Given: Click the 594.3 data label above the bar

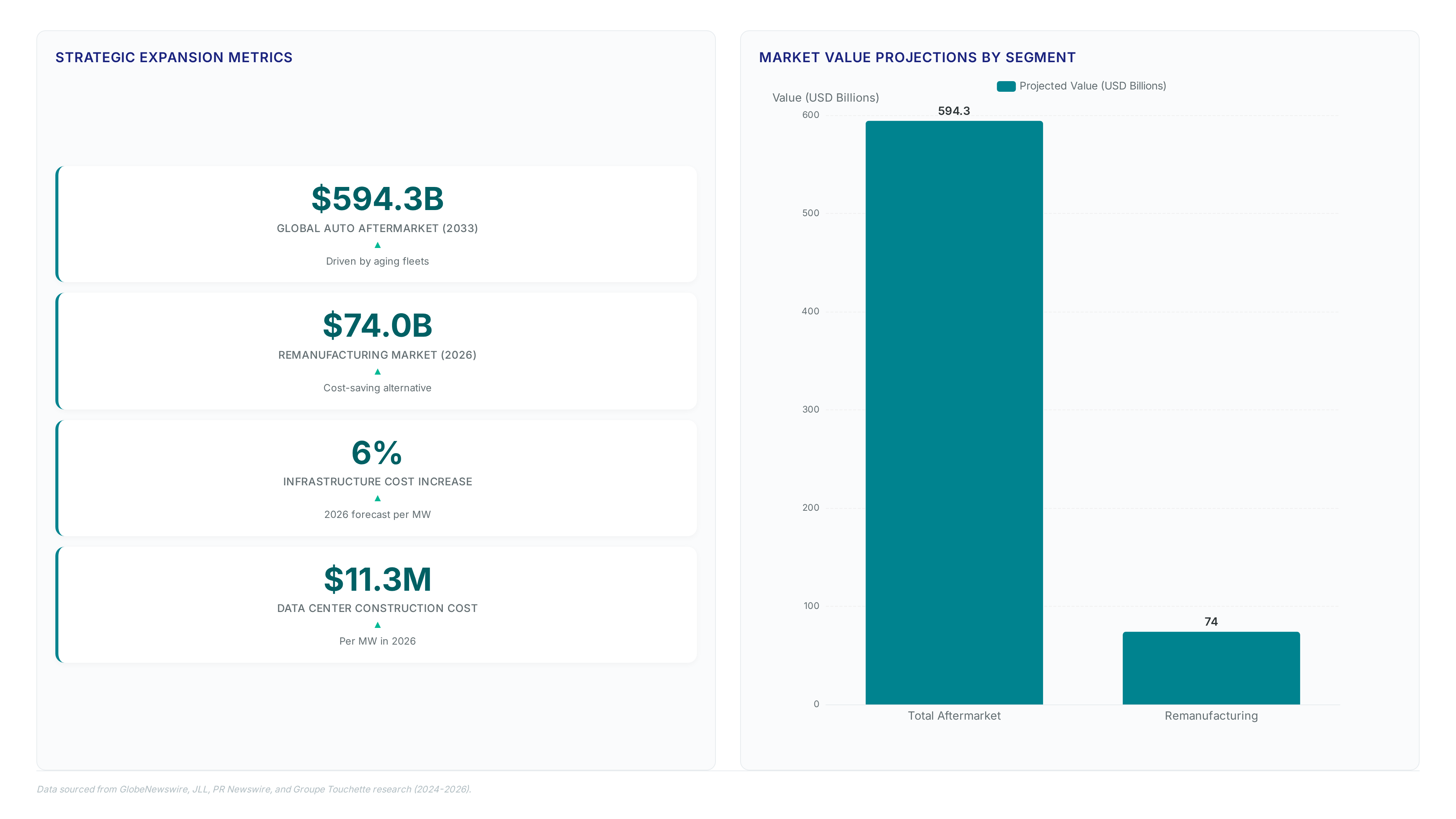Looking at the screenshot, I should [954, 111].
